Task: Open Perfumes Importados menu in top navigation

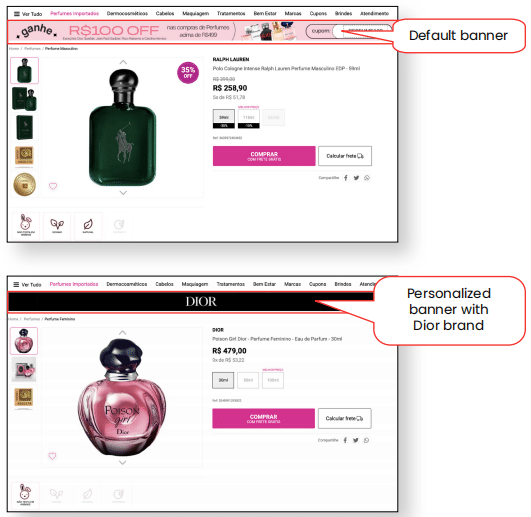Action: coord(75,14)
